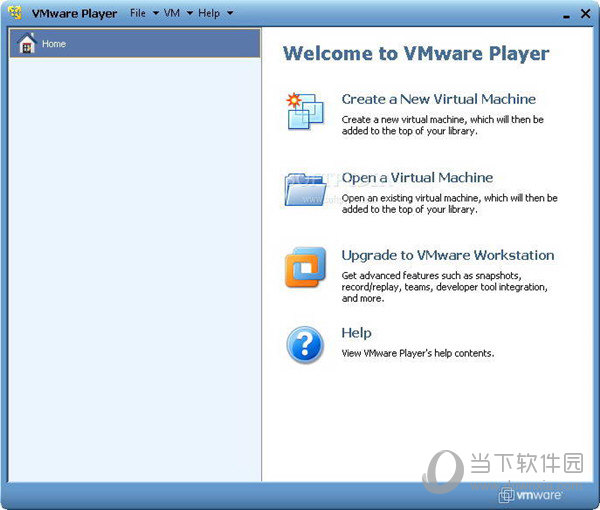The image size is (600, 510).
Task: Open the VM menu
Action: pos(172,13)
